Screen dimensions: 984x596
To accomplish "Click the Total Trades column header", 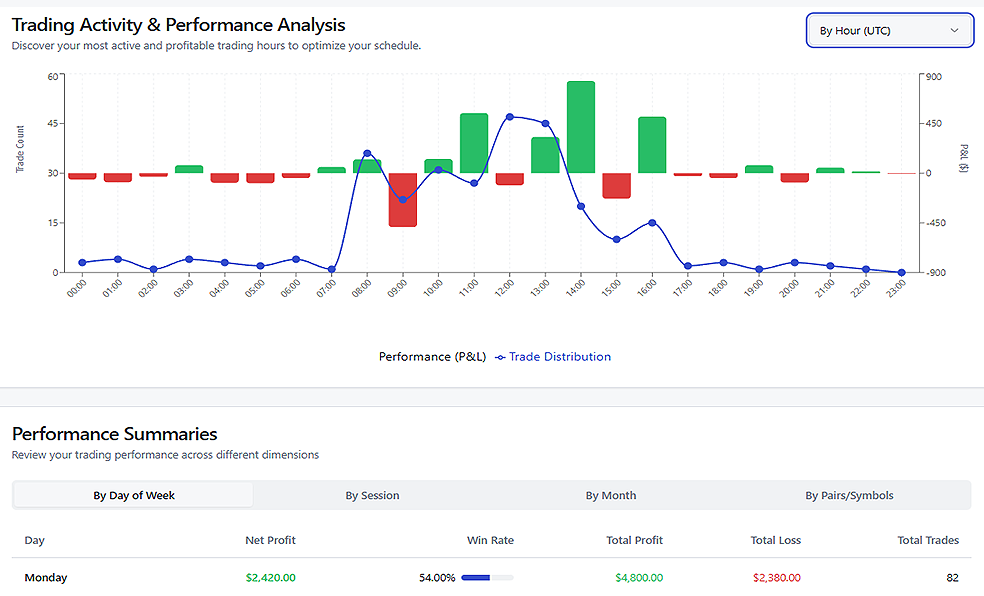I will point(927,540).
